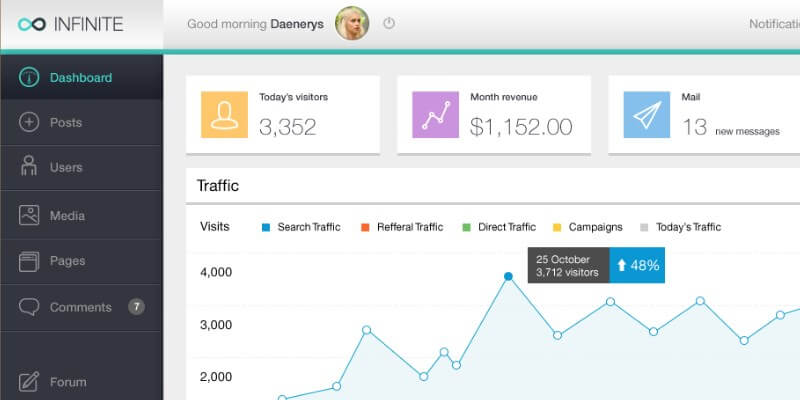Viewport: 800px width, 400px height.
Task: Select the Today's Traffic legend label
Action: (x=688, y=227)
